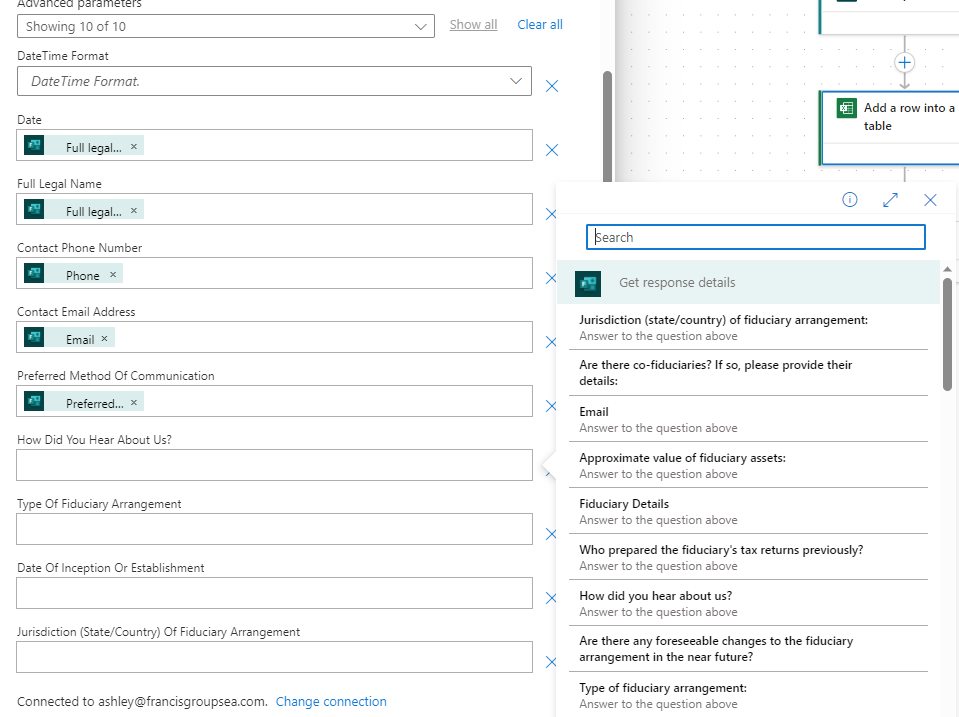The image size is (959, 717).
Task: Remove the Jurisdiction Of Fiduciary Arrangement parameter
Action: (551, 662)
